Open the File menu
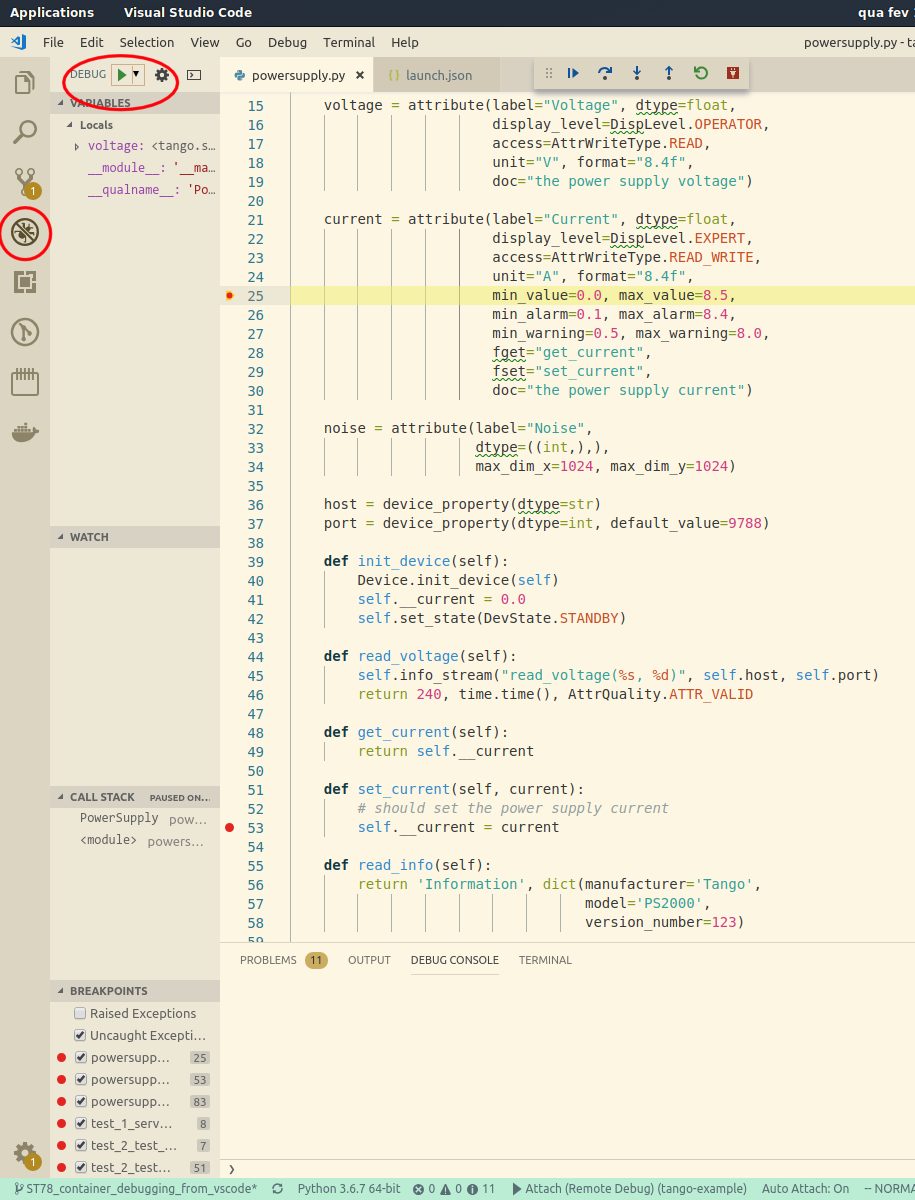This screenshot has width=915, height=1200. pos(53,42)
